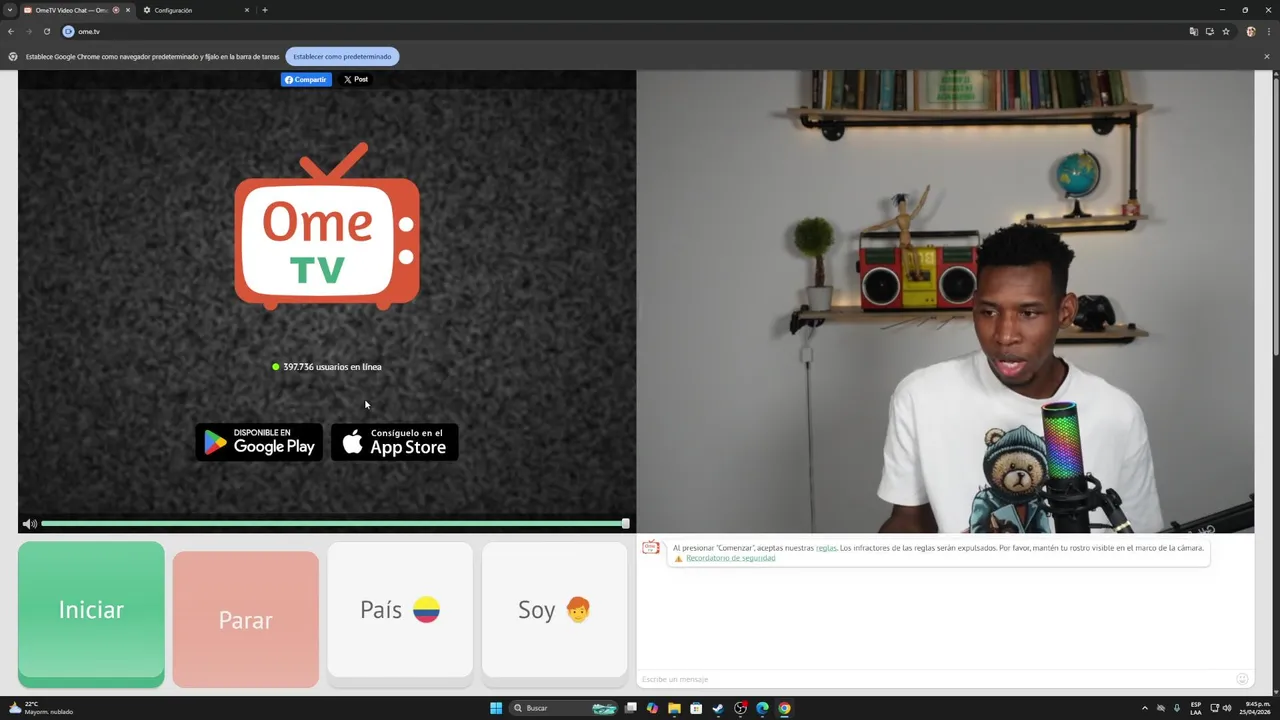The height and width of the screenshot is (720, 1280).
Task: Click the X Post share button
Action: pyautogui.click(x=356, y=79)
